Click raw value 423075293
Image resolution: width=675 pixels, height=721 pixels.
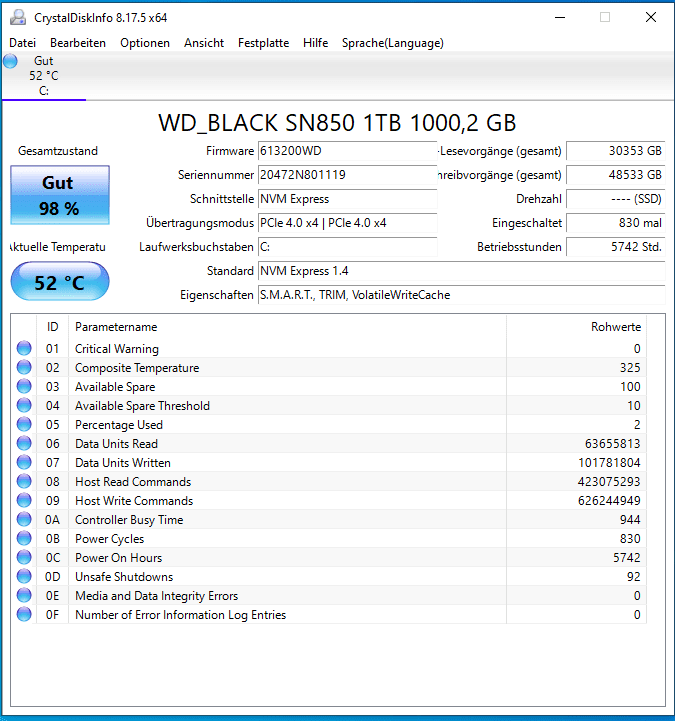[609, 482]
